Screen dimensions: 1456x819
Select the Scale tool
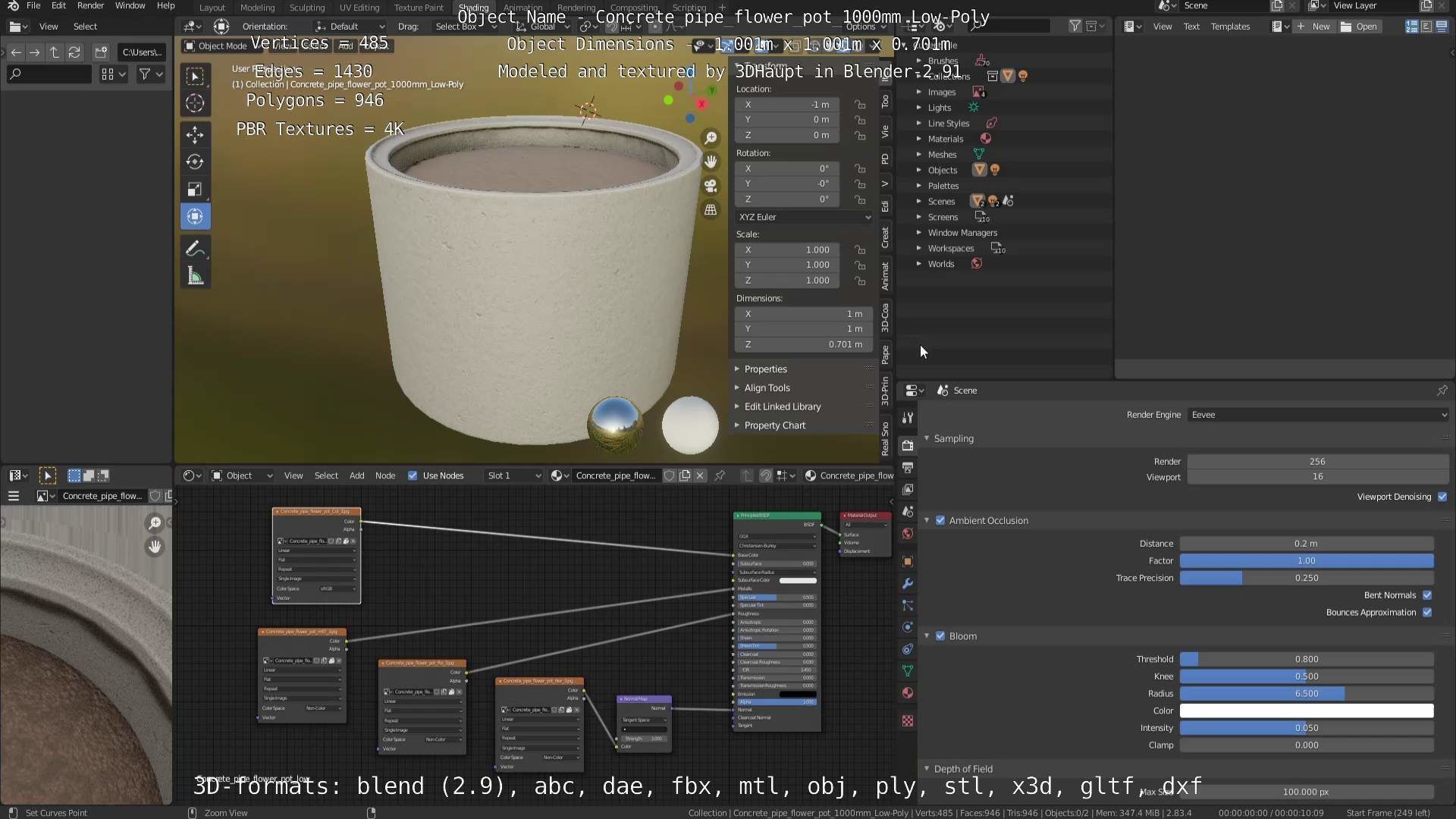point(195,189)
